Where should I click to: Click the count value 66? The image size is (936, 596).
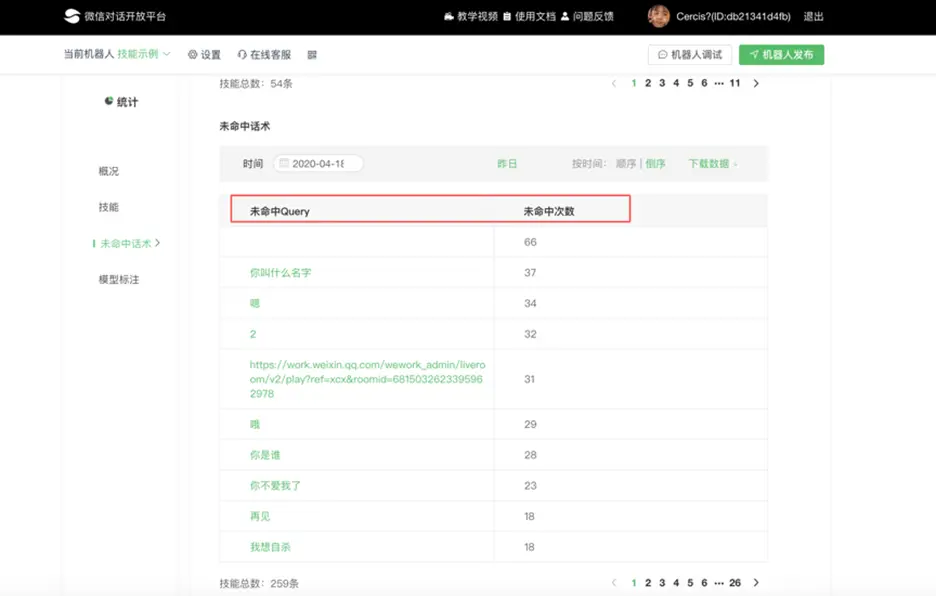530,242
